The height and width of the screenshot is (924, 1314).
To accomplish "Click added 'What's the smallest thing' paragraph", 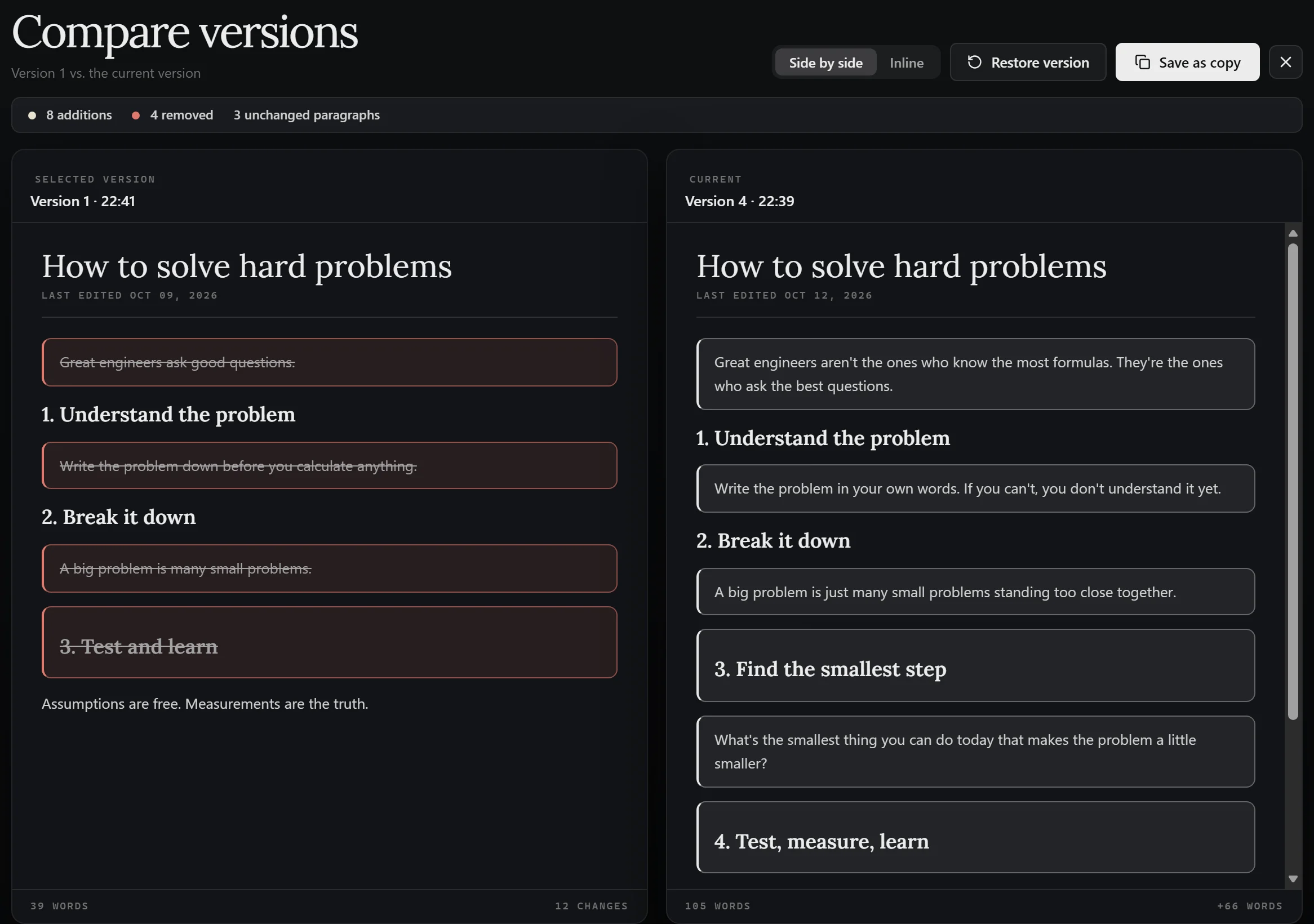I will tap(975, 752).
